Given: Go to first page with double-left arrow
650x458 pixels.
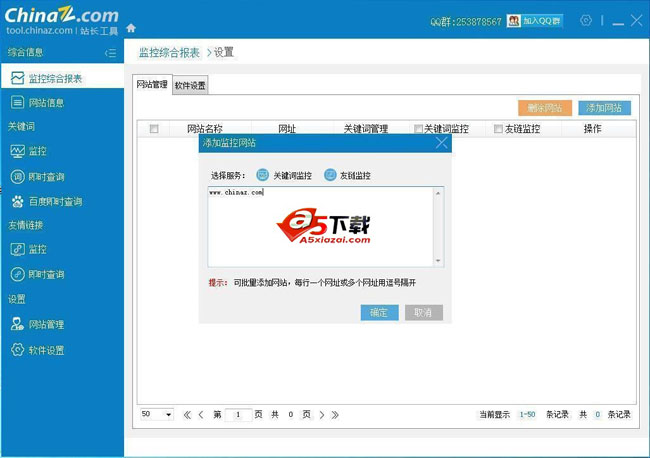Looking at the screenshot, I should click(x=187, y=414).
